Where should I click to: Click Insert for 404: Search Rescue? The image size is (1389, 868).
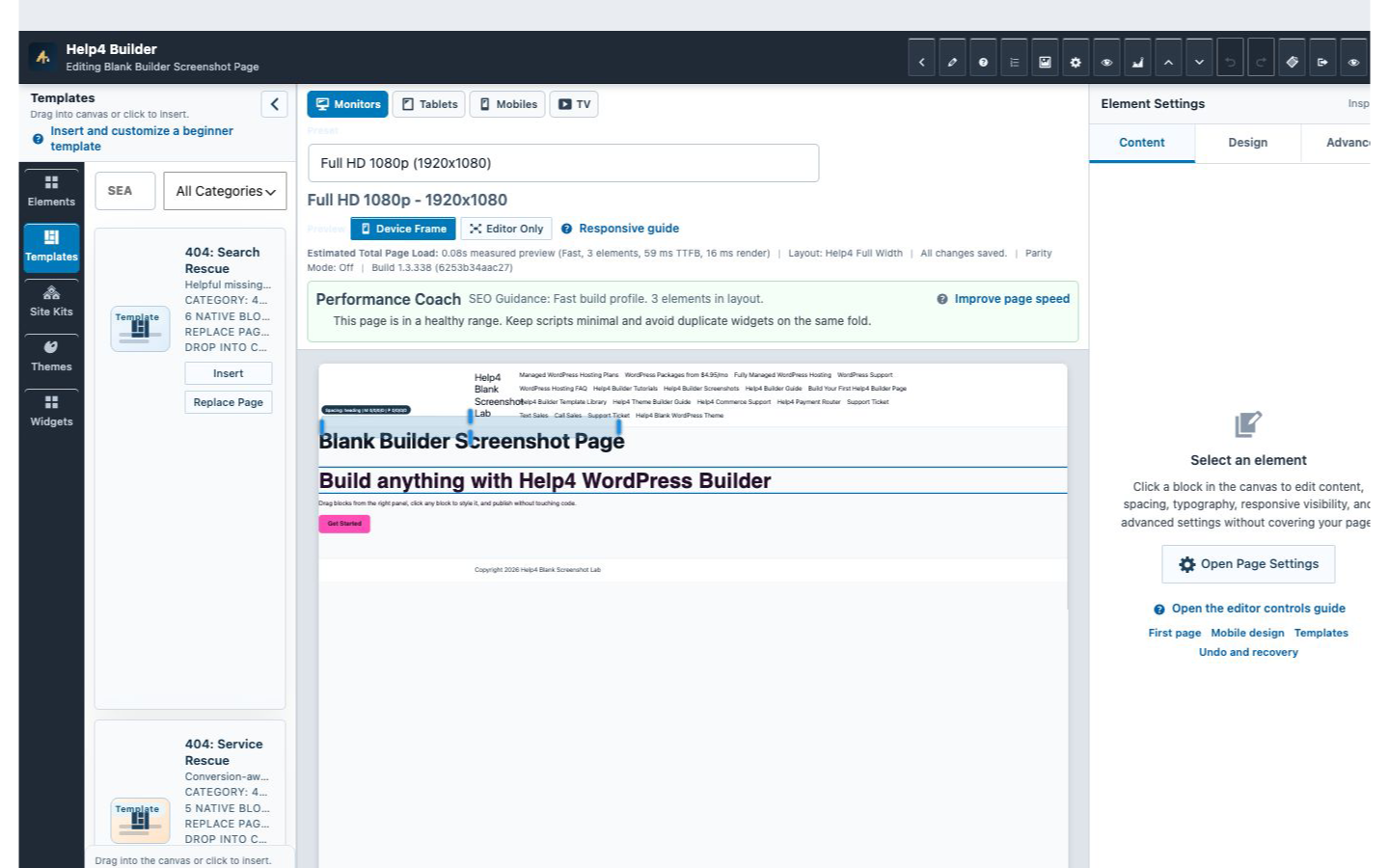coord(229,373)
